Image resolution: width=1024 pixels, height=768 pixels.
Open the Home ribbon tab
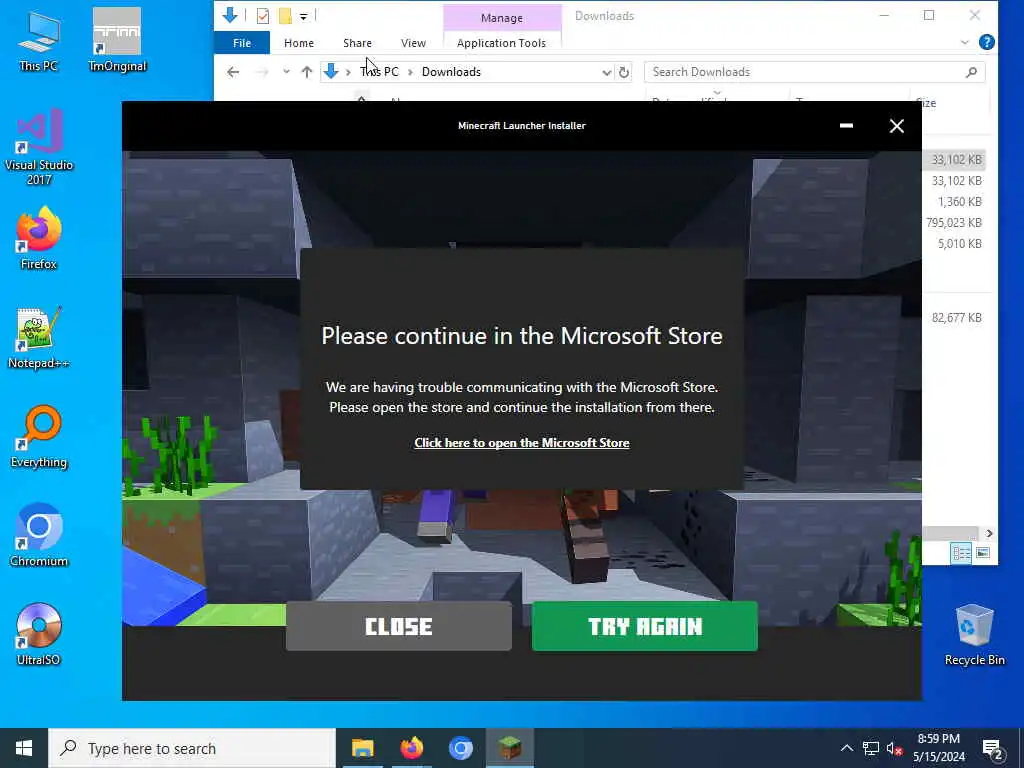click(x=299, y=43)
